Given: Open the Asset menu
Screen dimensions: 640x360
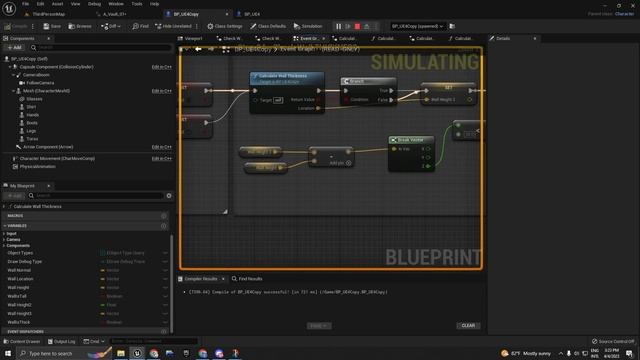Looking at the screenshot, I should (58, 4).
